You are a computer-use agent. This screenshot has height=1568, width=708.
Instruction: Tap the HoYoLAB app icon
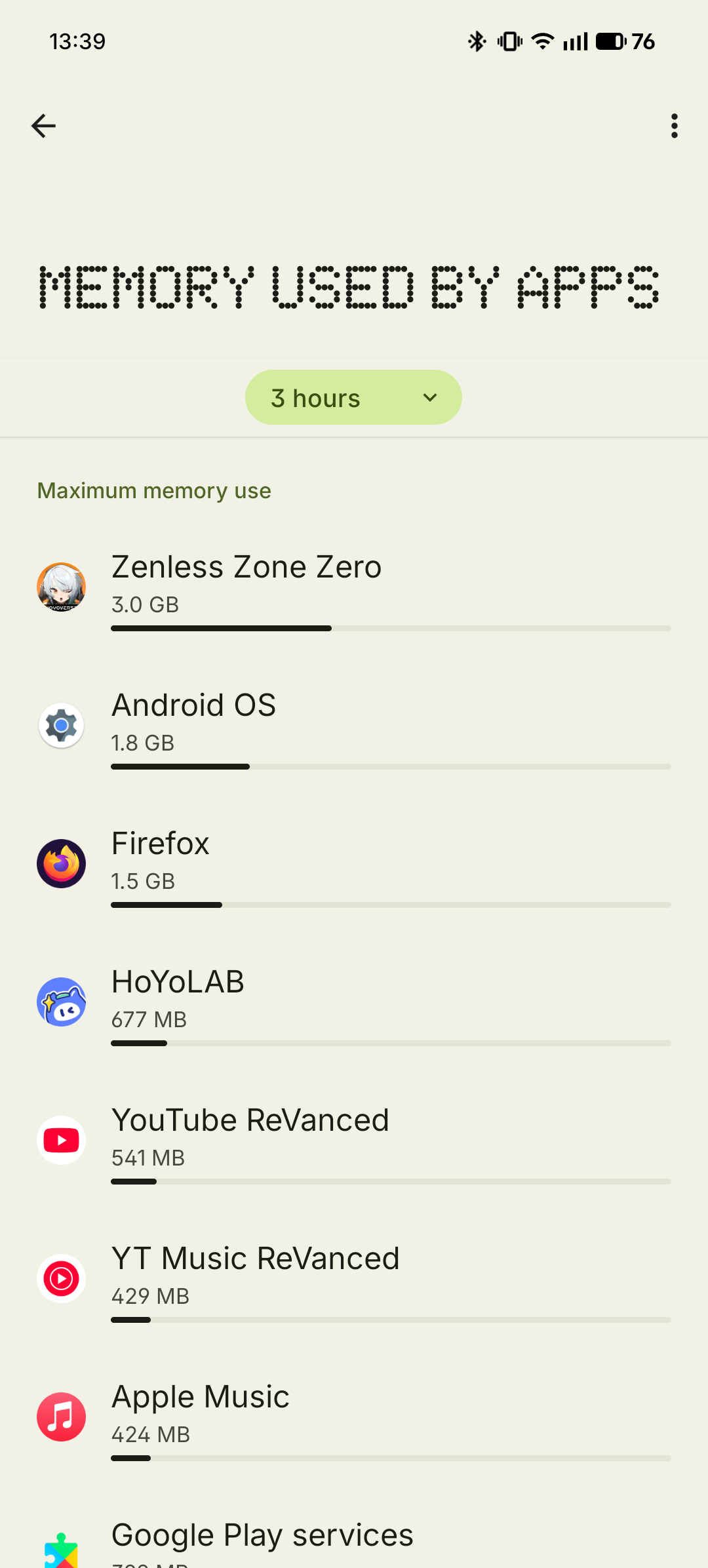coord(61,1002)
